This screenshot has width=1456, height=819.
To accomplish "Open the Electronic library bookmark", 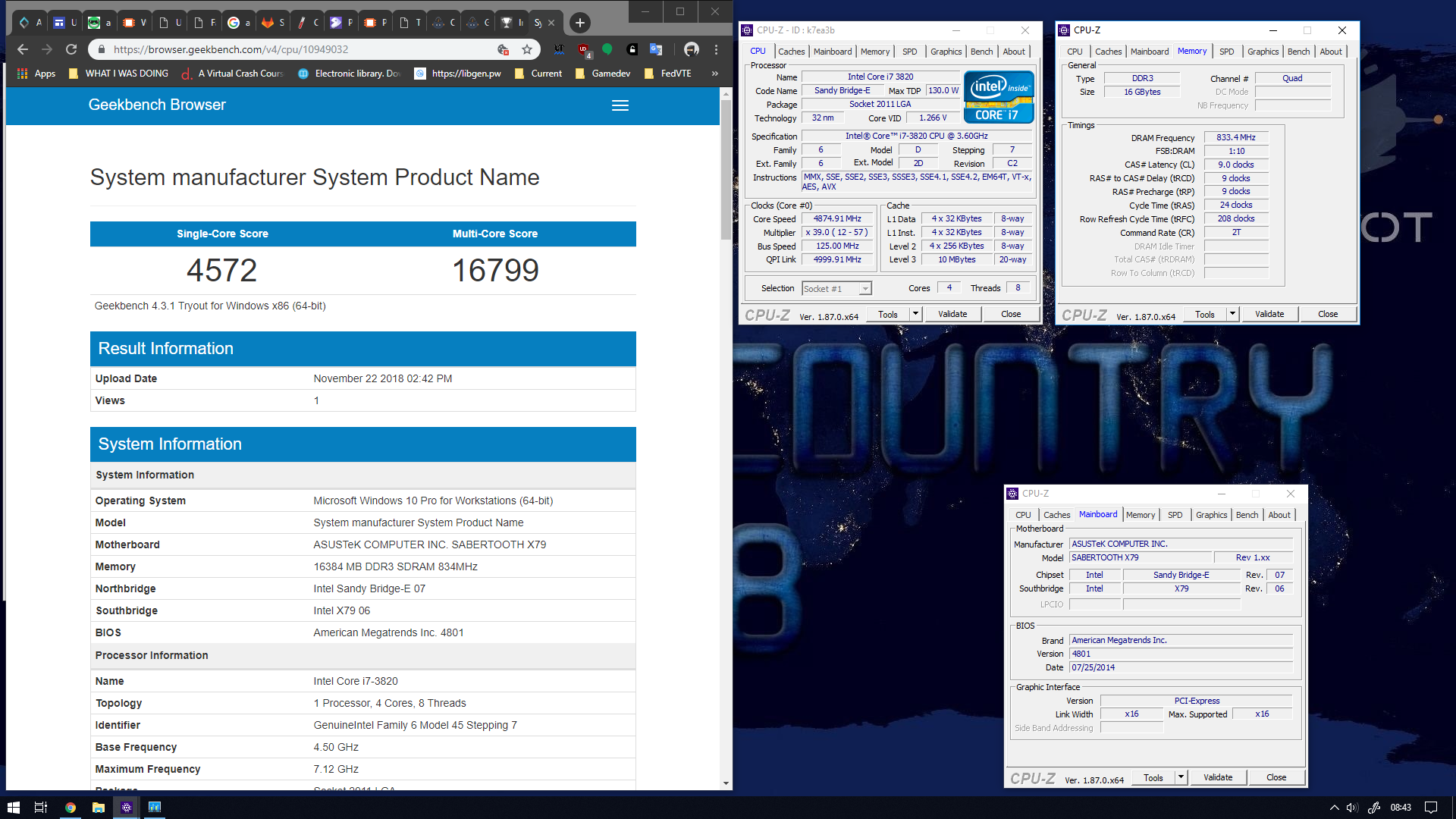I will 349,74.
